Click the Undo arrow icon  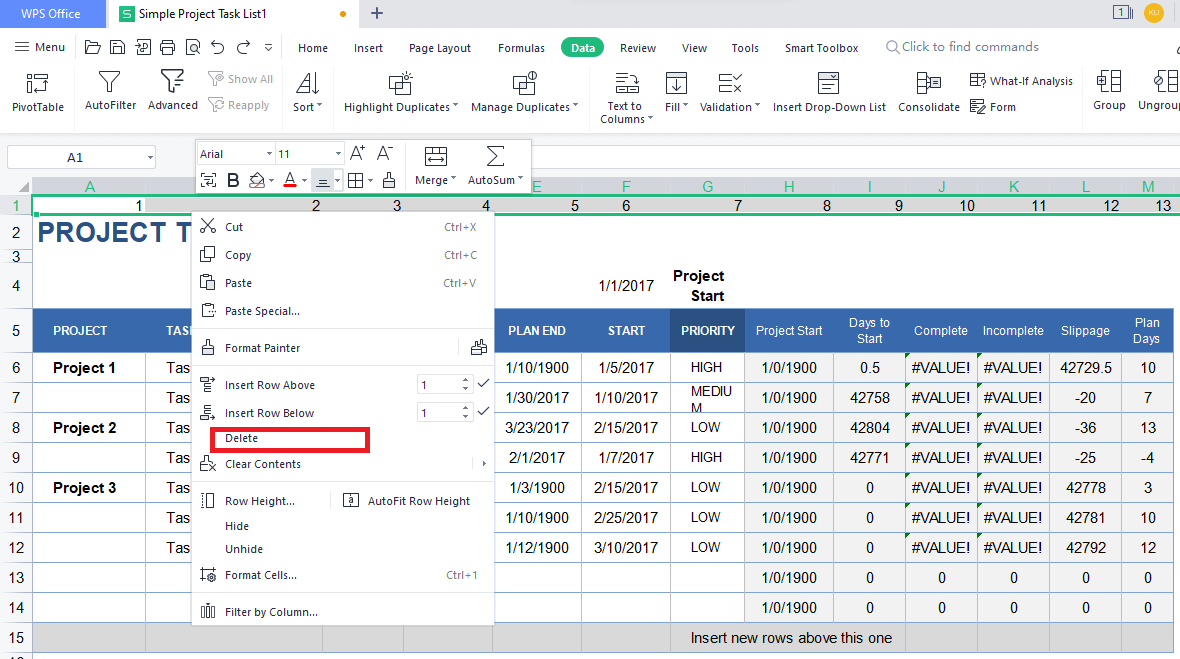coord(217,47)
